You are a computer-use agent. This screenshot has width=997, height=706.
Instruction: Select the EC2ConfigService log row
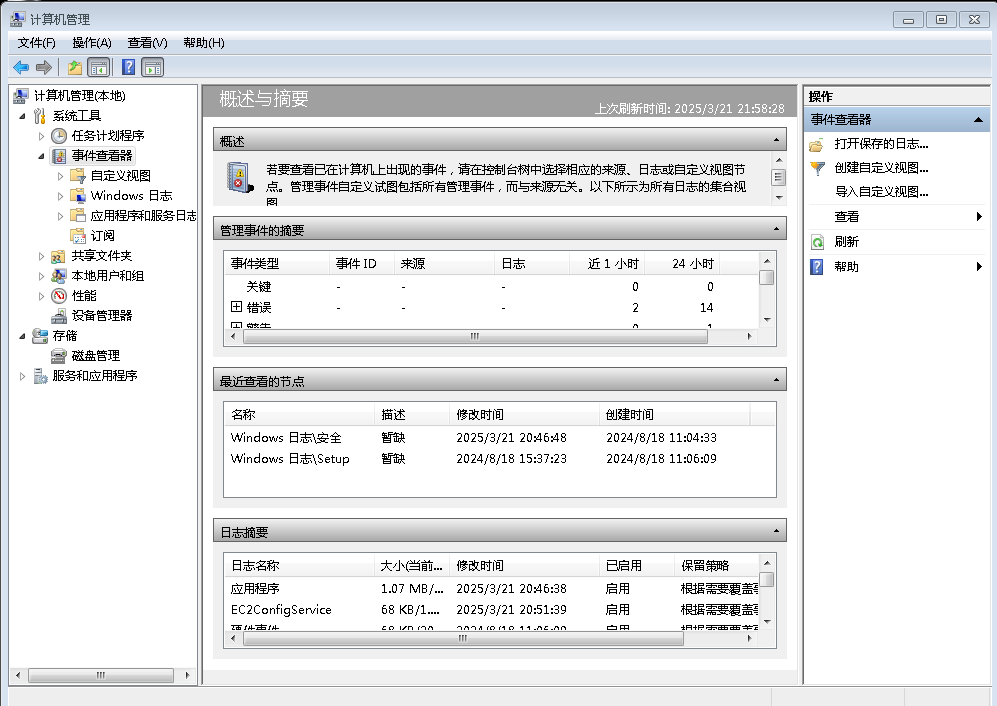[x=492, y=609]
